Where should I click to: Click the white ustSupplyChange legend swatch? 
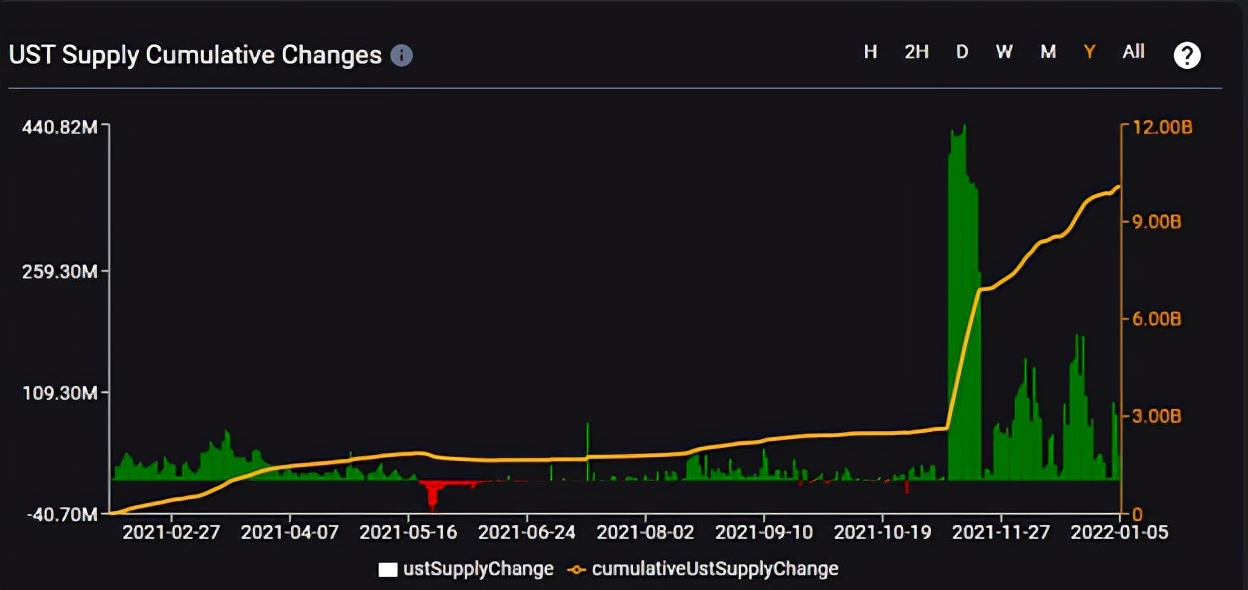coord(388,569)
